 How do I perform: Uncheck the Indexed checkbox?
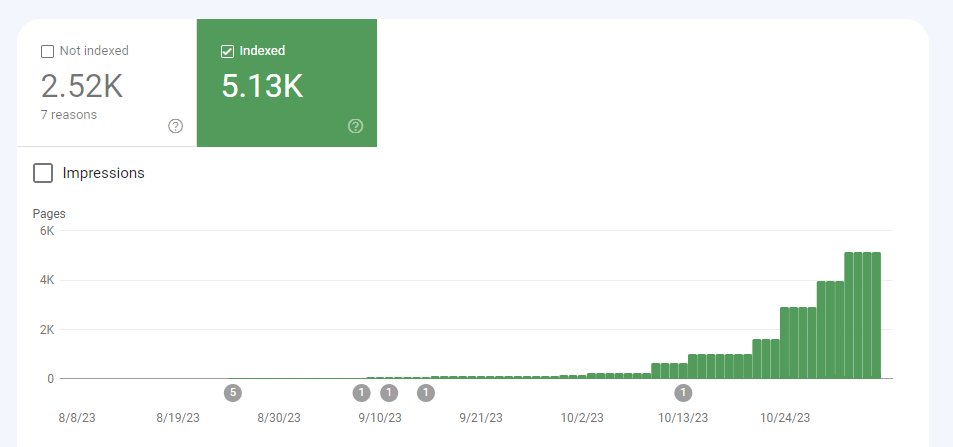coord(227,52)
